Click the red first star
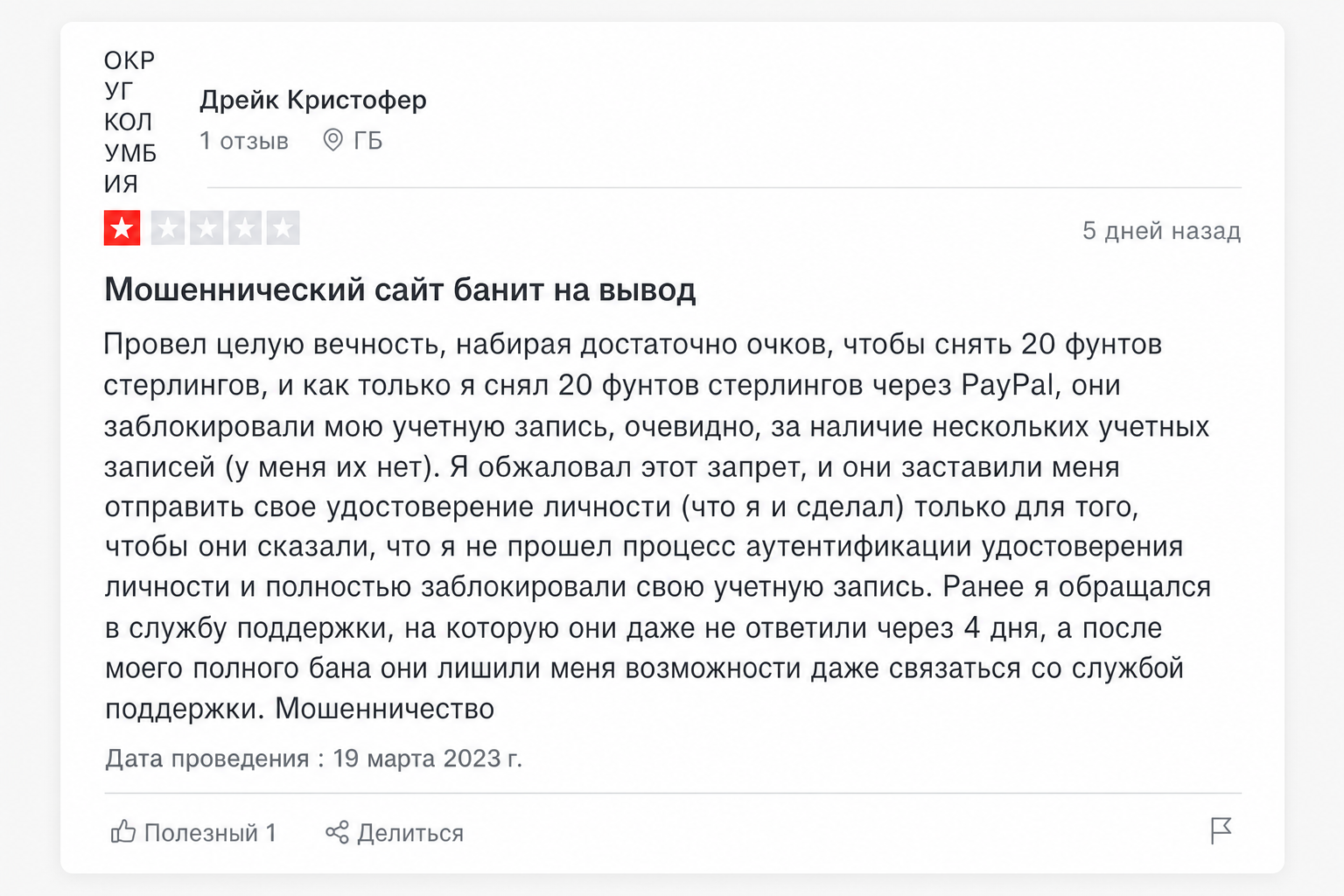Image resolution: width=1344 pixels, height=896 pixels. point(122,228)
